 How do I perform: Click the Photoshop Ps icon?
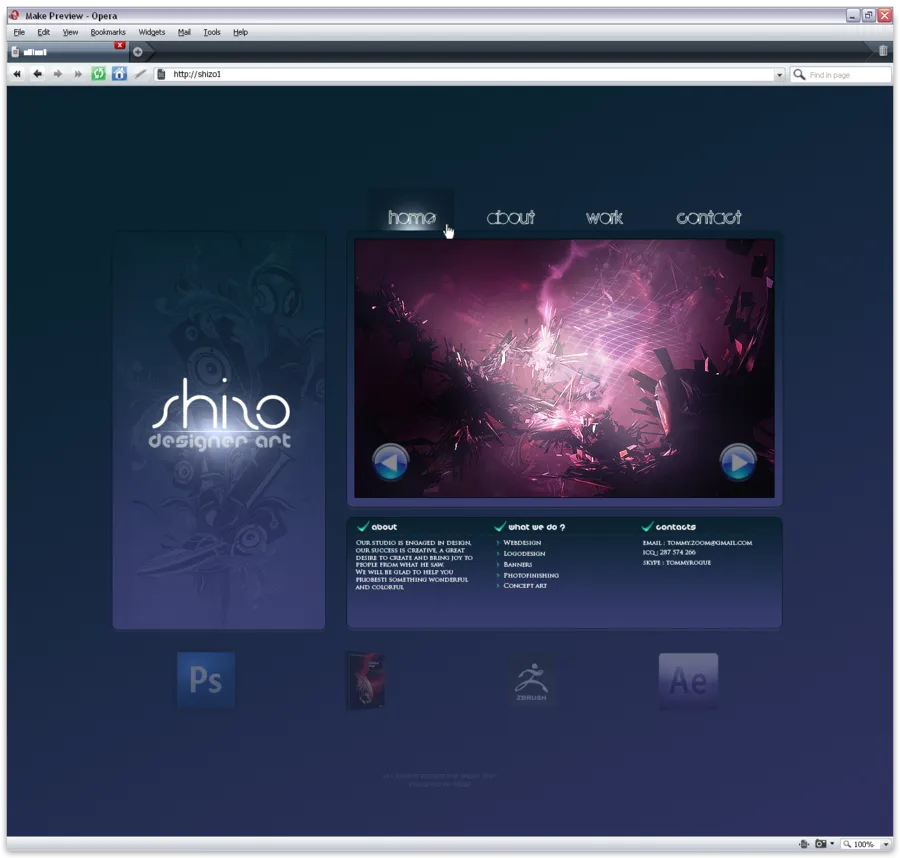coord(206,680)
